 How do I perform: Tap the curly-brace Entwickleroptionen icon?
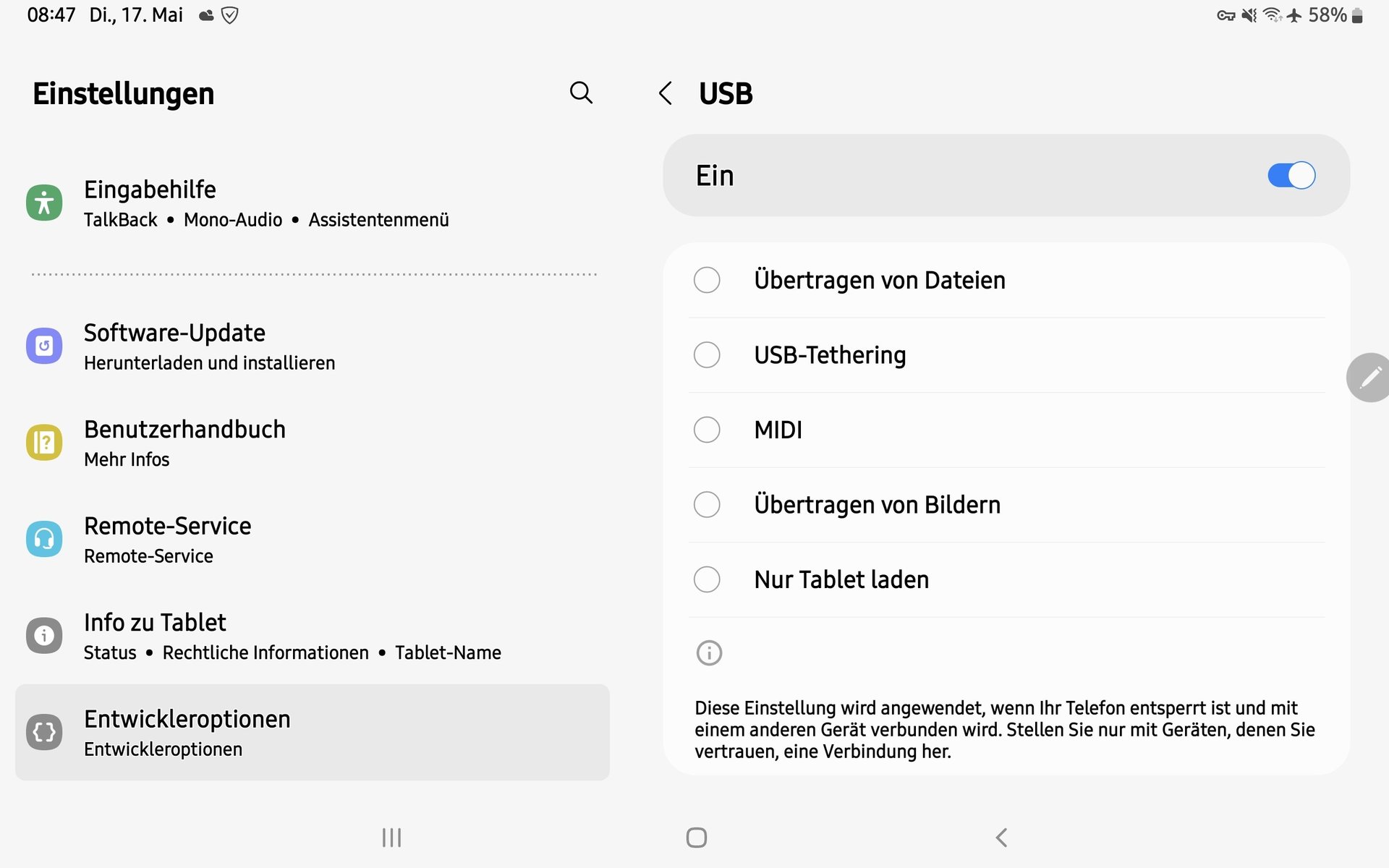tap(44, 732)
